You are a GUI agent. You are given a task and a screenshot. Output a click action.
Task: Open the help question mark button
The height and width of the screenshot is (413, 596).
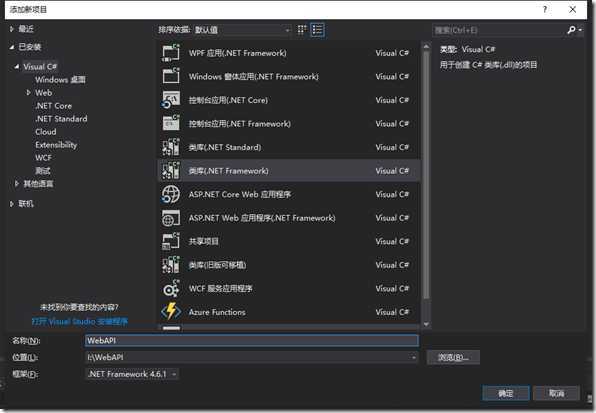(x=545, y=9)
